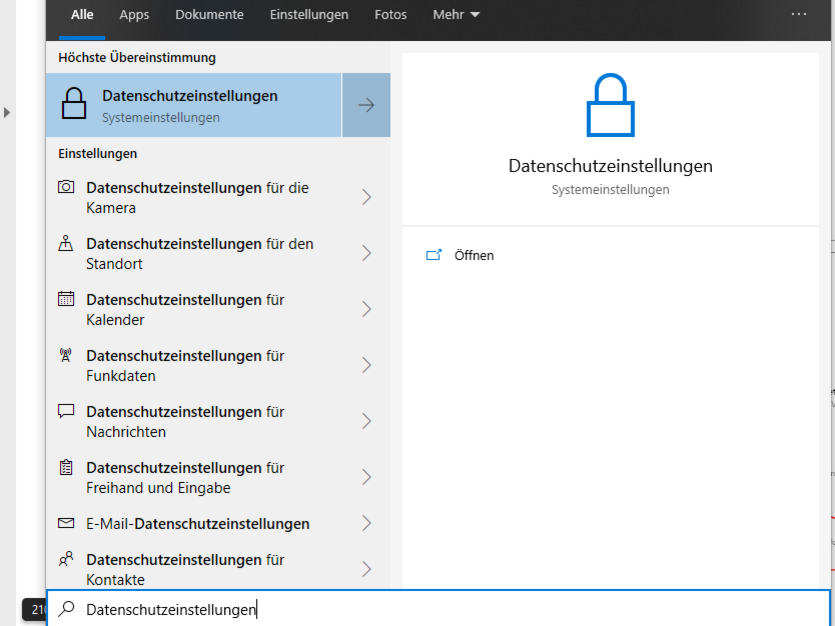The width and height of the screenshot is (835, 626).
Task: Expand chevron for Standort privacy settings
Action: pyautogui.click(x=366, y=253)
